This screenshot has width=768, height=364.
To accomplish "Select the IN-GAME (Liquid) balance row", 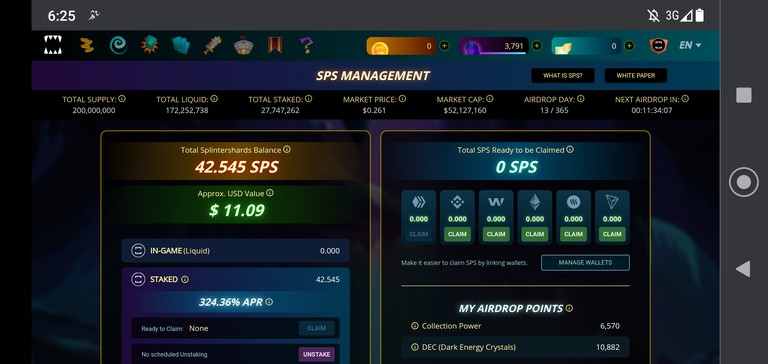I will pyautogui.click(x=236, y=251).
